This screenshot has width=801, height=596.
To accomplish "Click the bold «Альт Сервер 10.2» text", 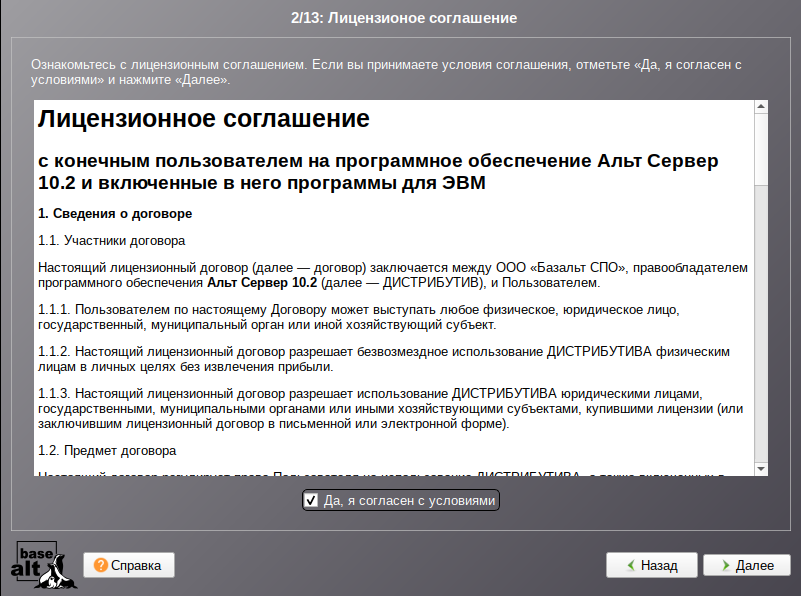I will tap(262, 282).
